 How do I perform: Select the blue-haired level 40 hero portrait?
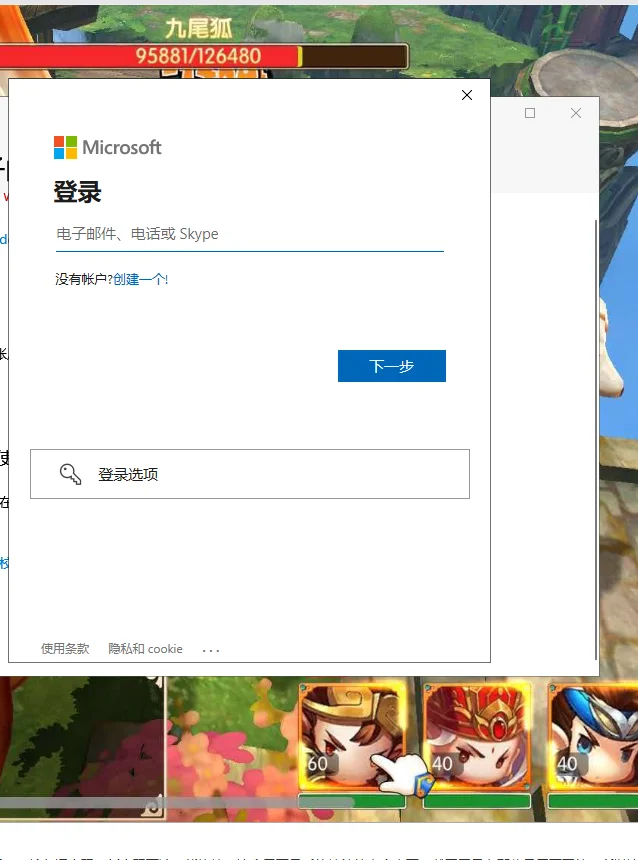[x=594, y=737]
